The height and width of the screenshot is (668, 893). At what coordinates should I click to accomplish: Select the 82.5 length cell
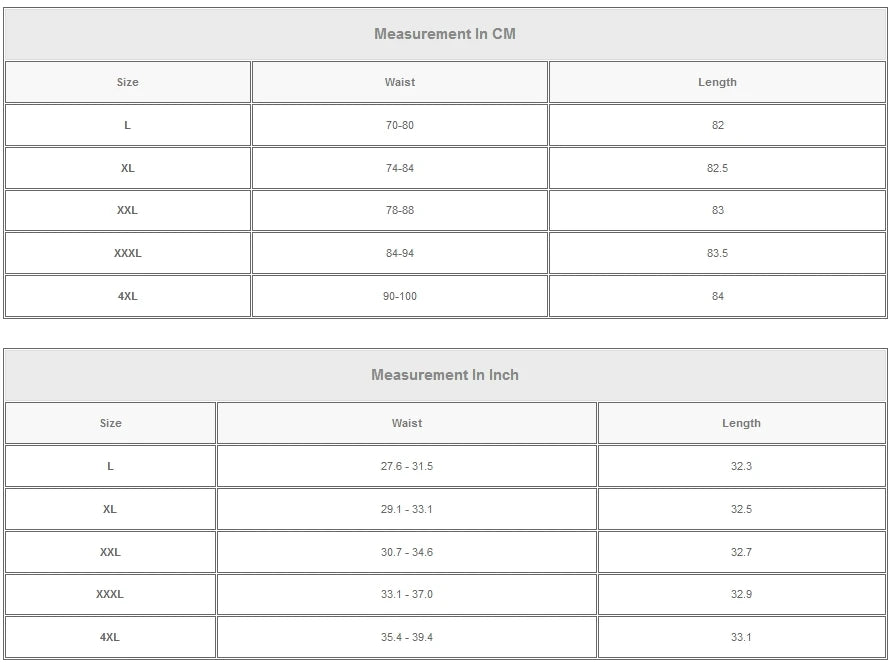pos(717,168)
